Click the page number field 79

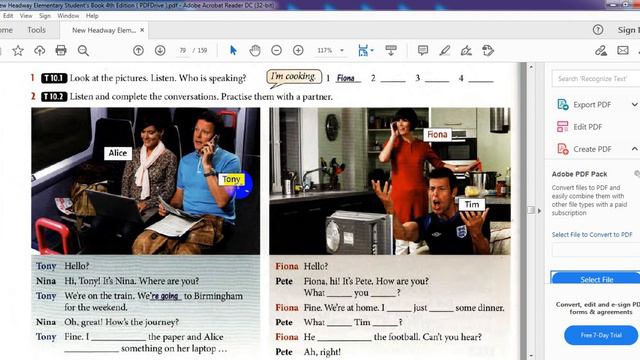182,51
